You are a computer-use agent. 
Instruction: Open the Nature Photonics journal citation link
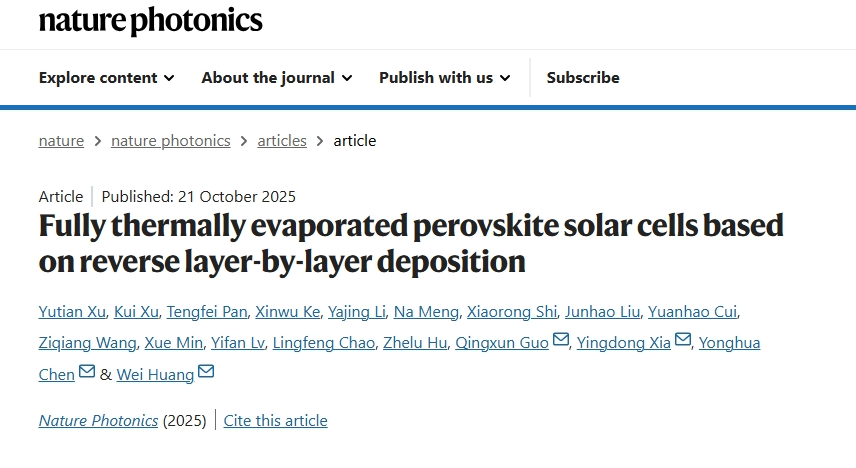[98, 420]
